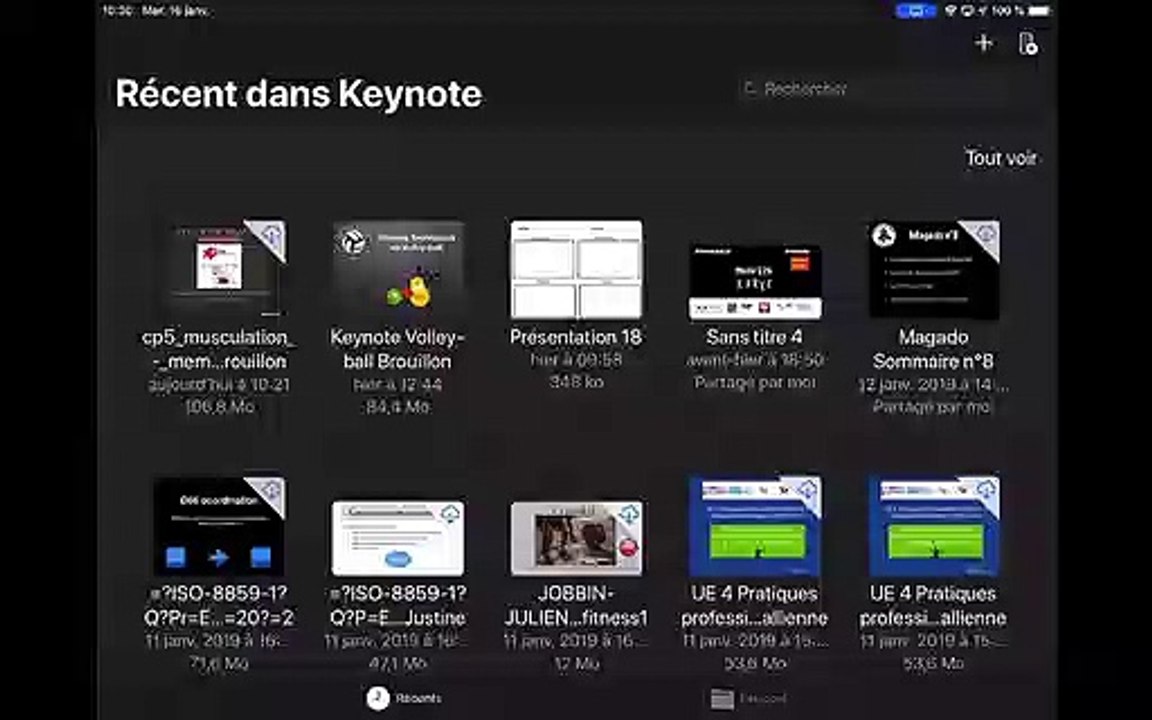
Task: Tap iCloud download badge on Magado Sommaire
Action: click(985, 235)
